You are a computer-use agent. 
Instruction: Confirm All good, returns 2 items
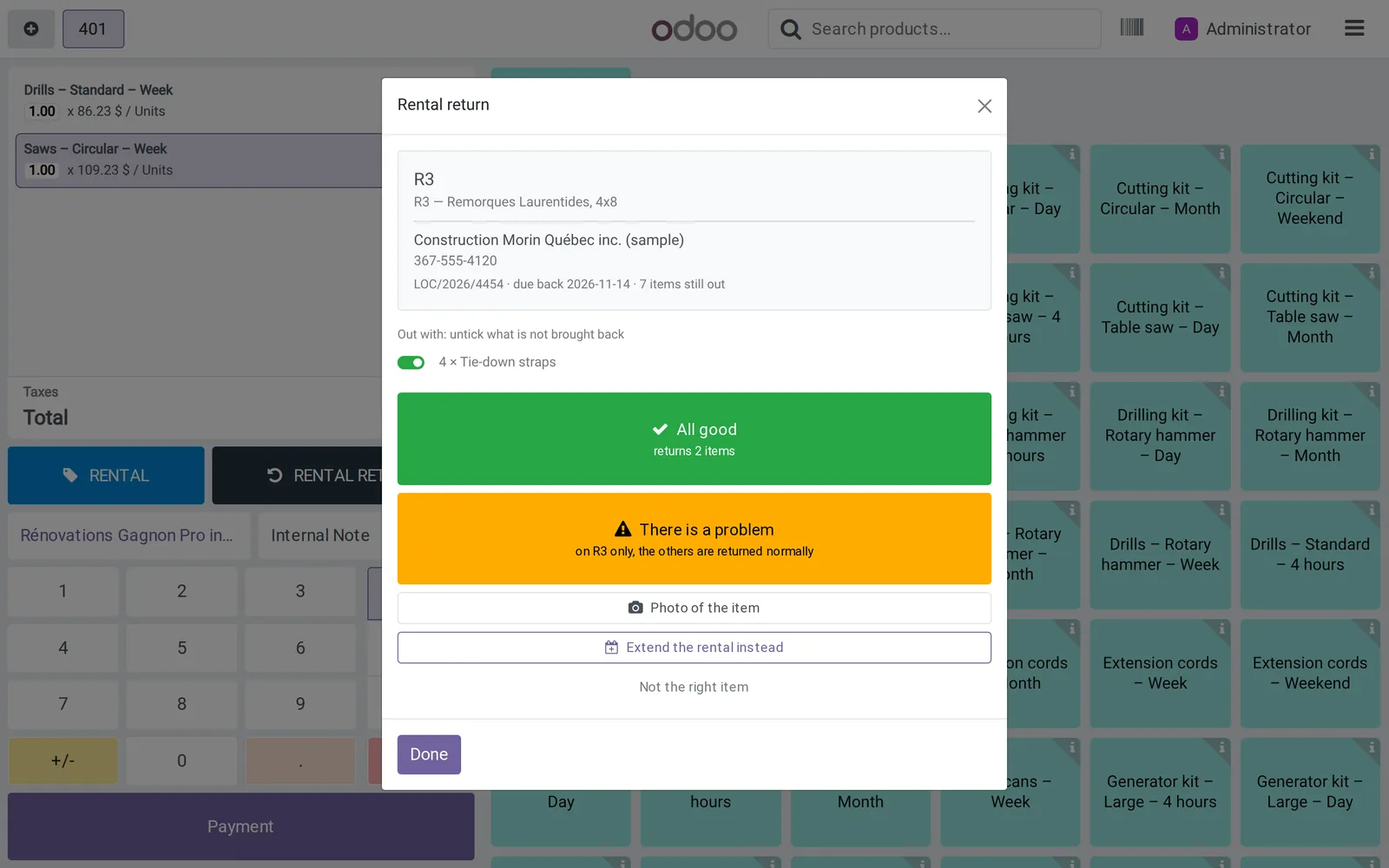coord(694,439)
